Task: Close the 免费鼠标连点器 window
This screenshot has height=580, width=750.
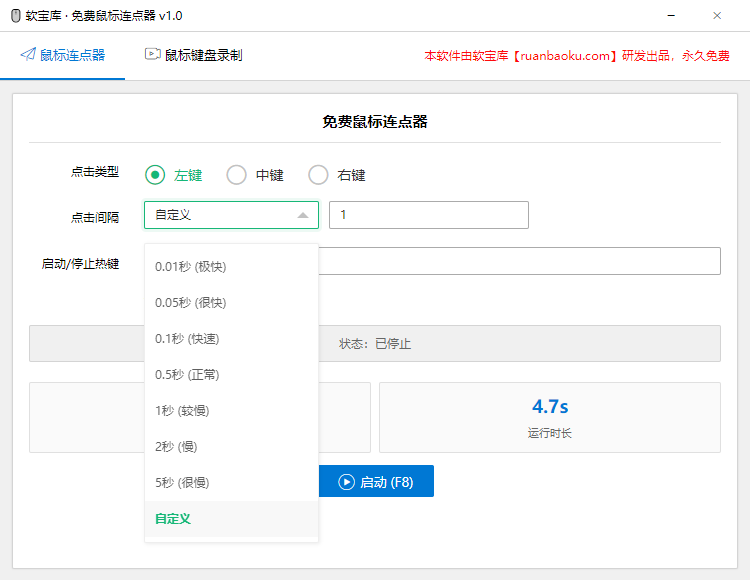Action: (x=717, y=16)
